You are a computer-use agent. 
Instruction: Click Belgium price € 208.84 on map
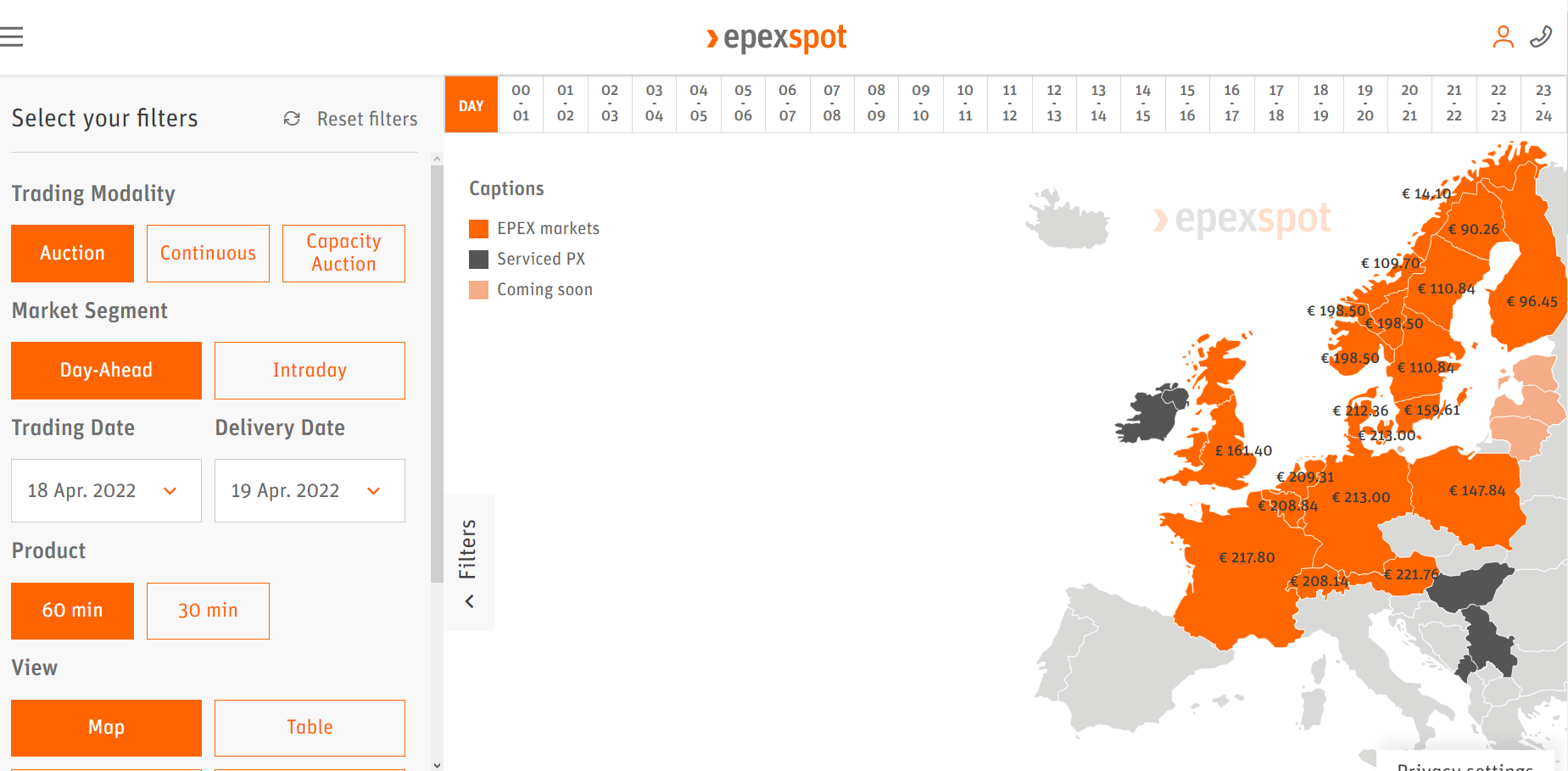(x=1288, y=506)
